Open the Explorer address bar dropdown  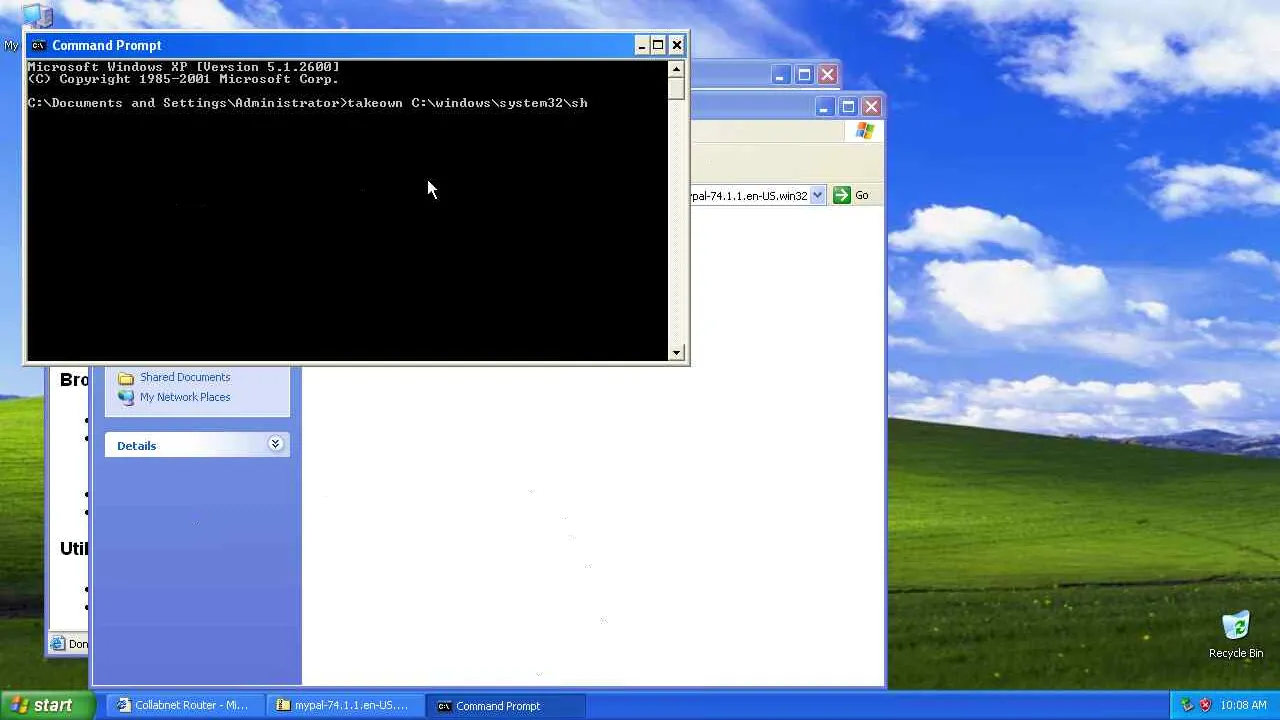(818, 195)
